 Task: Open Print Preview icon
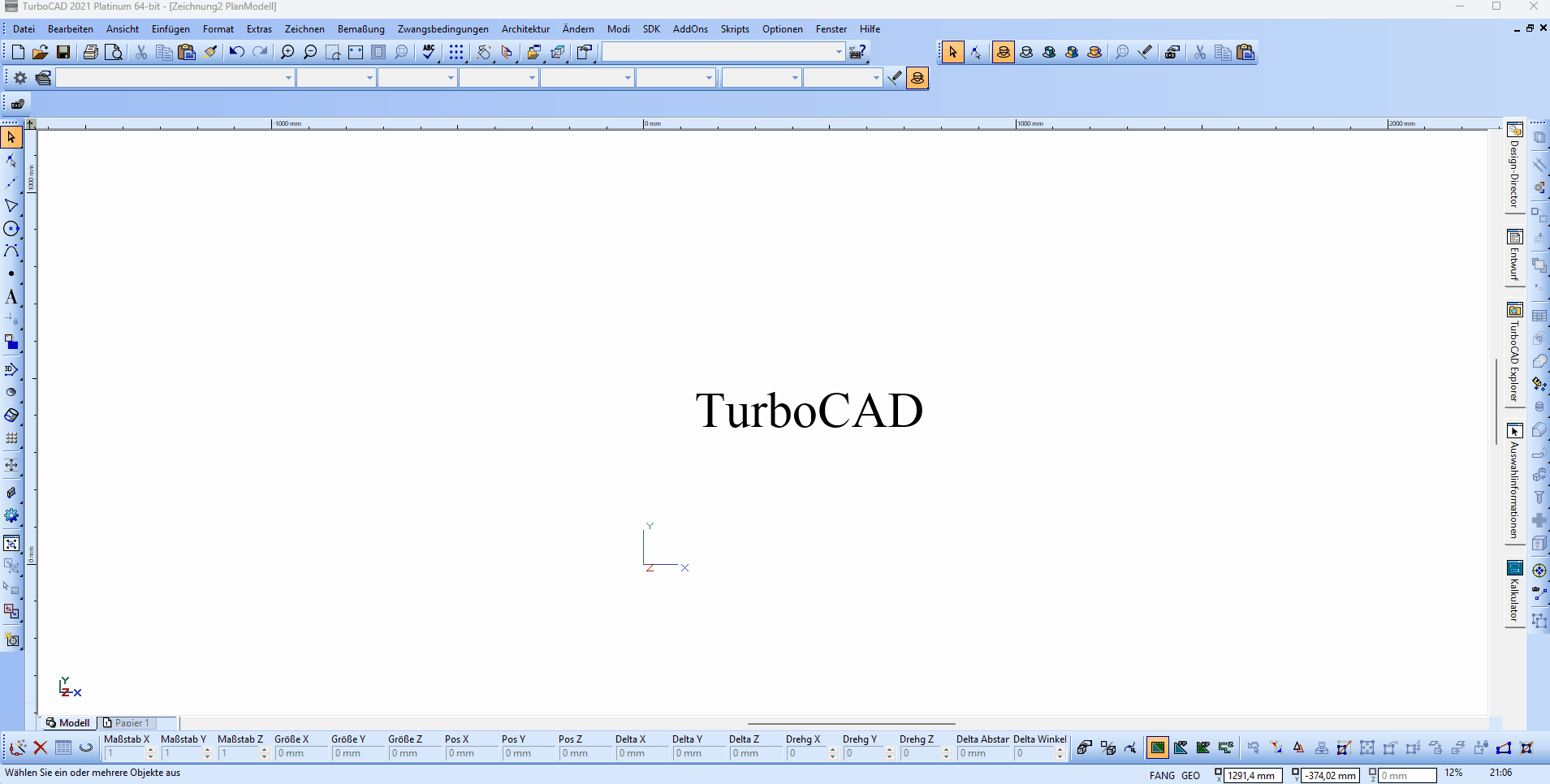(x=114, y=52)
